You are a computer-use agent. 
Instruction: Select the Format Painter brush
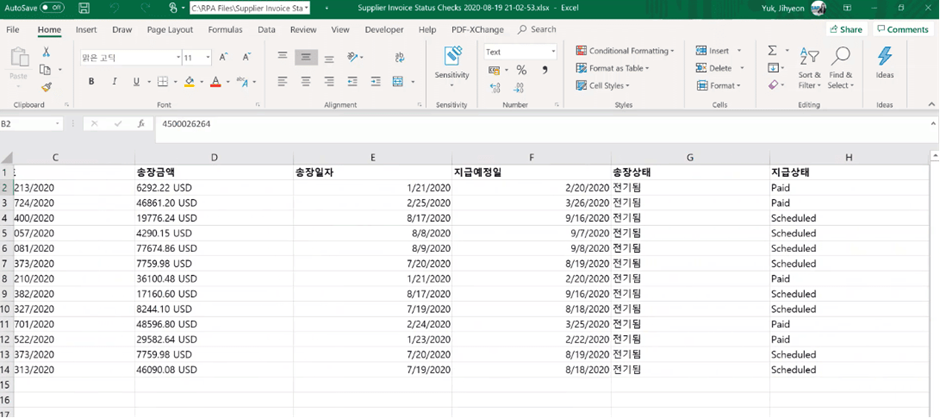tap(46, 87)
